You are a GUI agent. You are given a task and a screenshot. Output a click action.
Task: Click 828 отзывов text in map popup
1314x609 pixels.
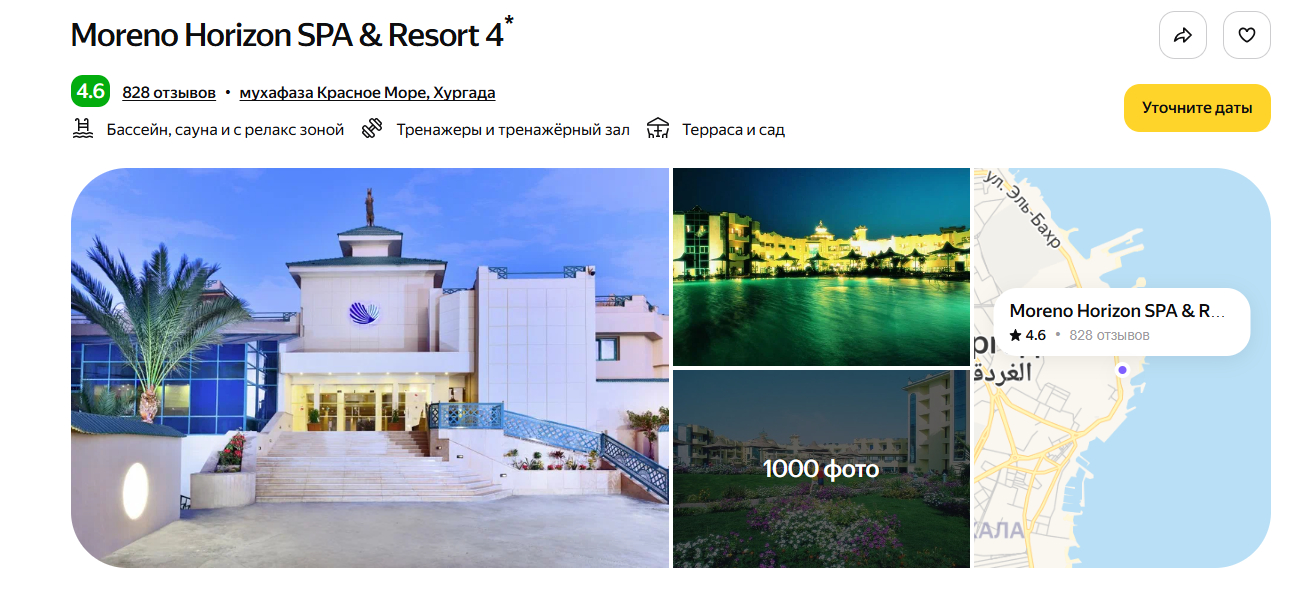1109,335
